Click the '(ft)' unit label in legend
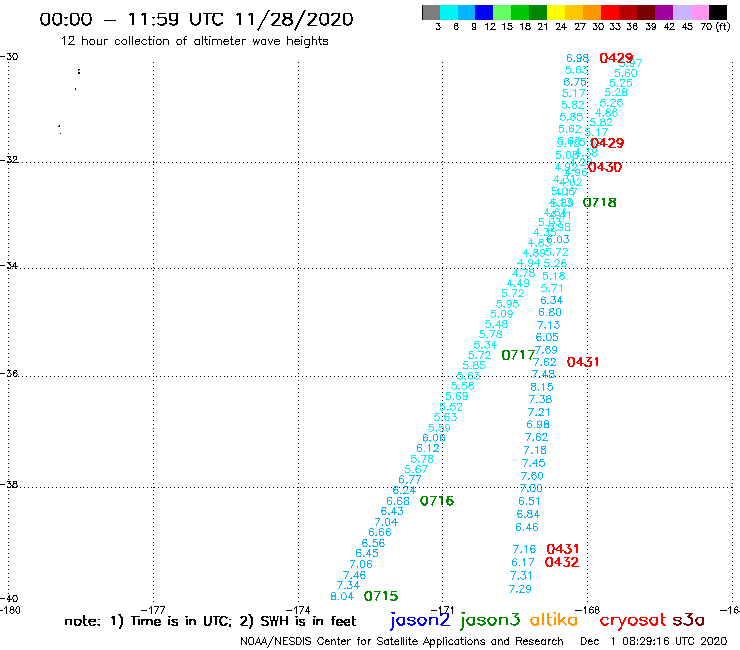Image resolution: width=740 pixels, height=650 pixels. 723,26
